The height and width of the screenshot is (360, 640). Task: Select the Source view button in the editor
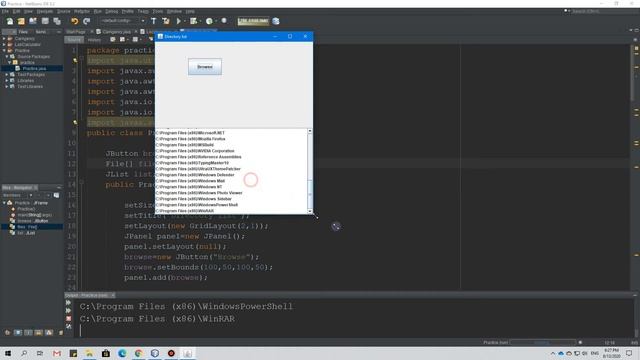click(74, 40)
